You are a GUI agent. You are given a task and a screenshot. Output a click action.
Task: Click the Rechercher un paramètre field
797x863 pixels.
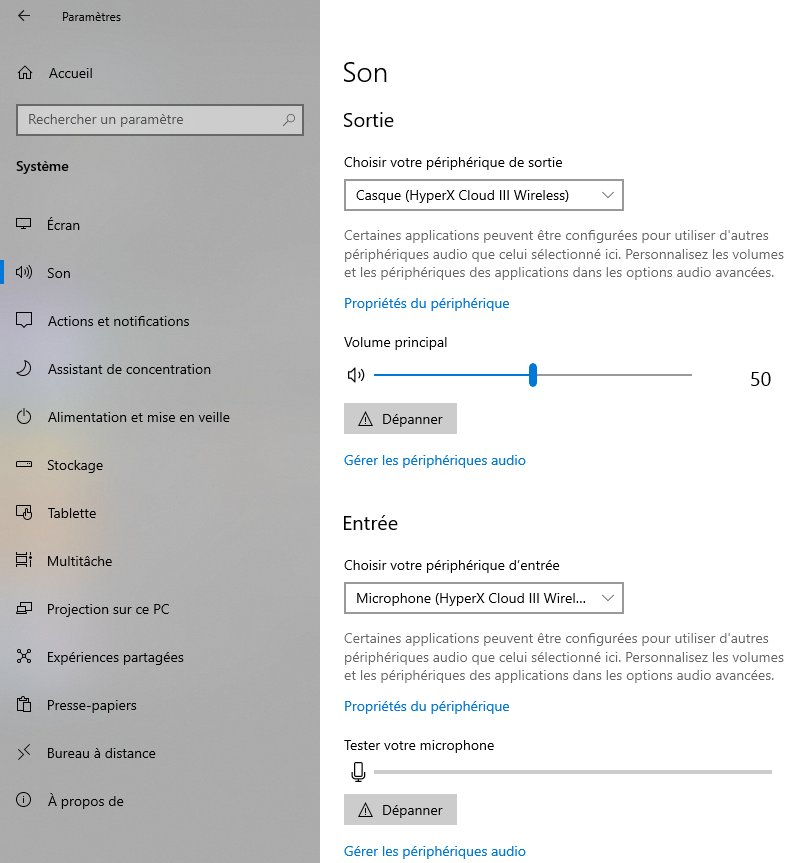click(150, 120)
